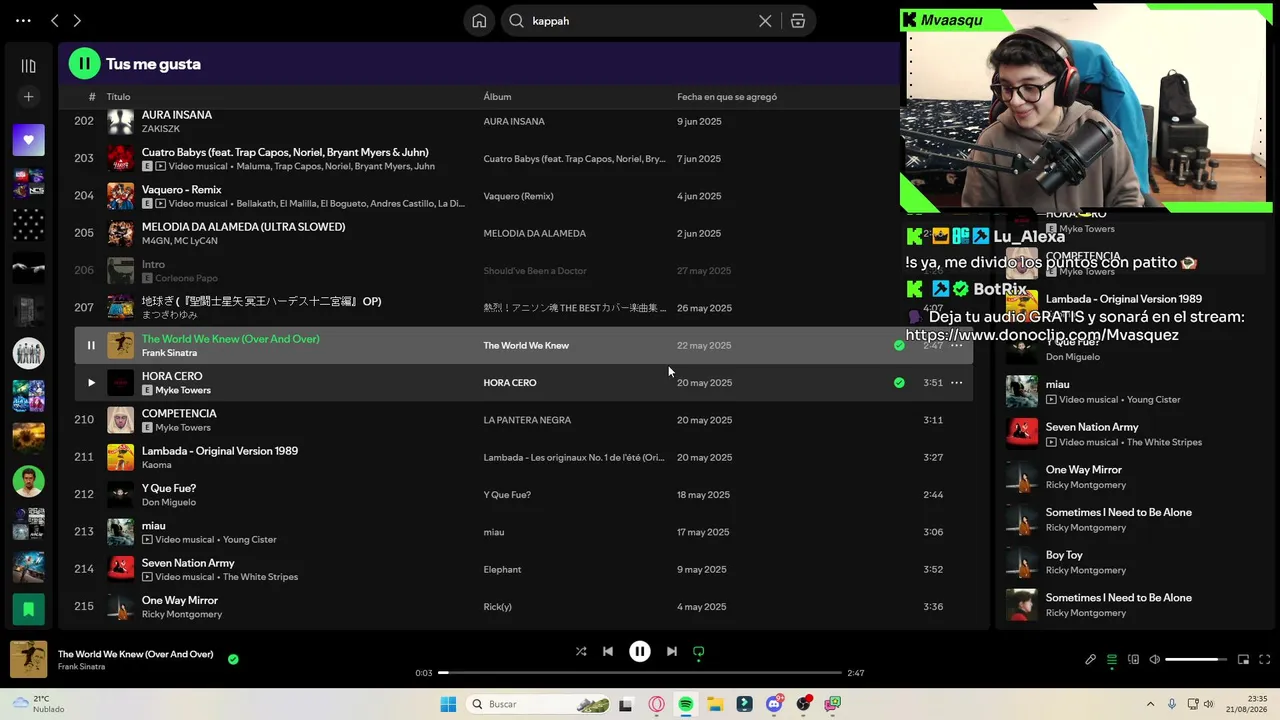Toggle the queue panel icon
This screenshot has height=720, width=1280.
(x=1112, y=659)
